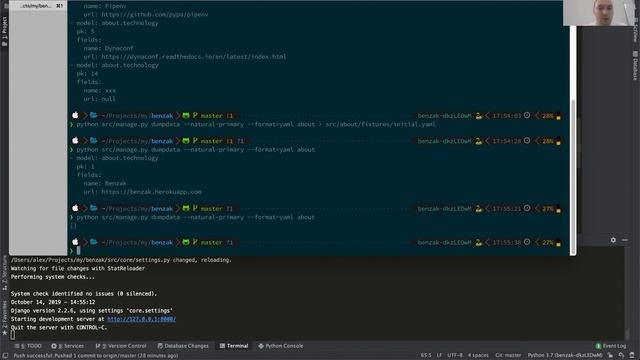
Task: Click the Apple logo in the latest prompt
Action: pos(75,242)
